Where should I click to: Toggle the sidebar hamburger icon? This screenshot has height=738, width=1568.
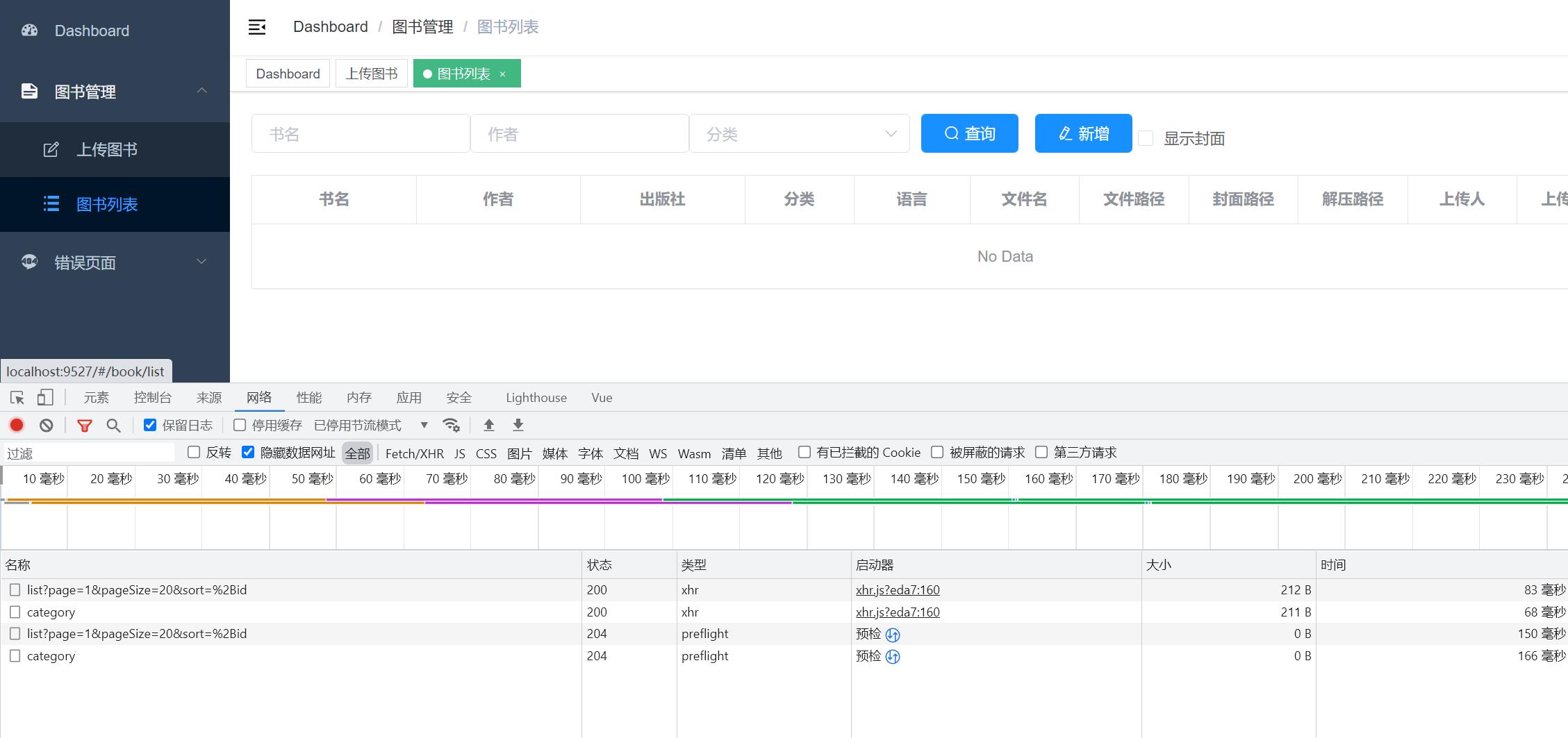click(257, 27)
